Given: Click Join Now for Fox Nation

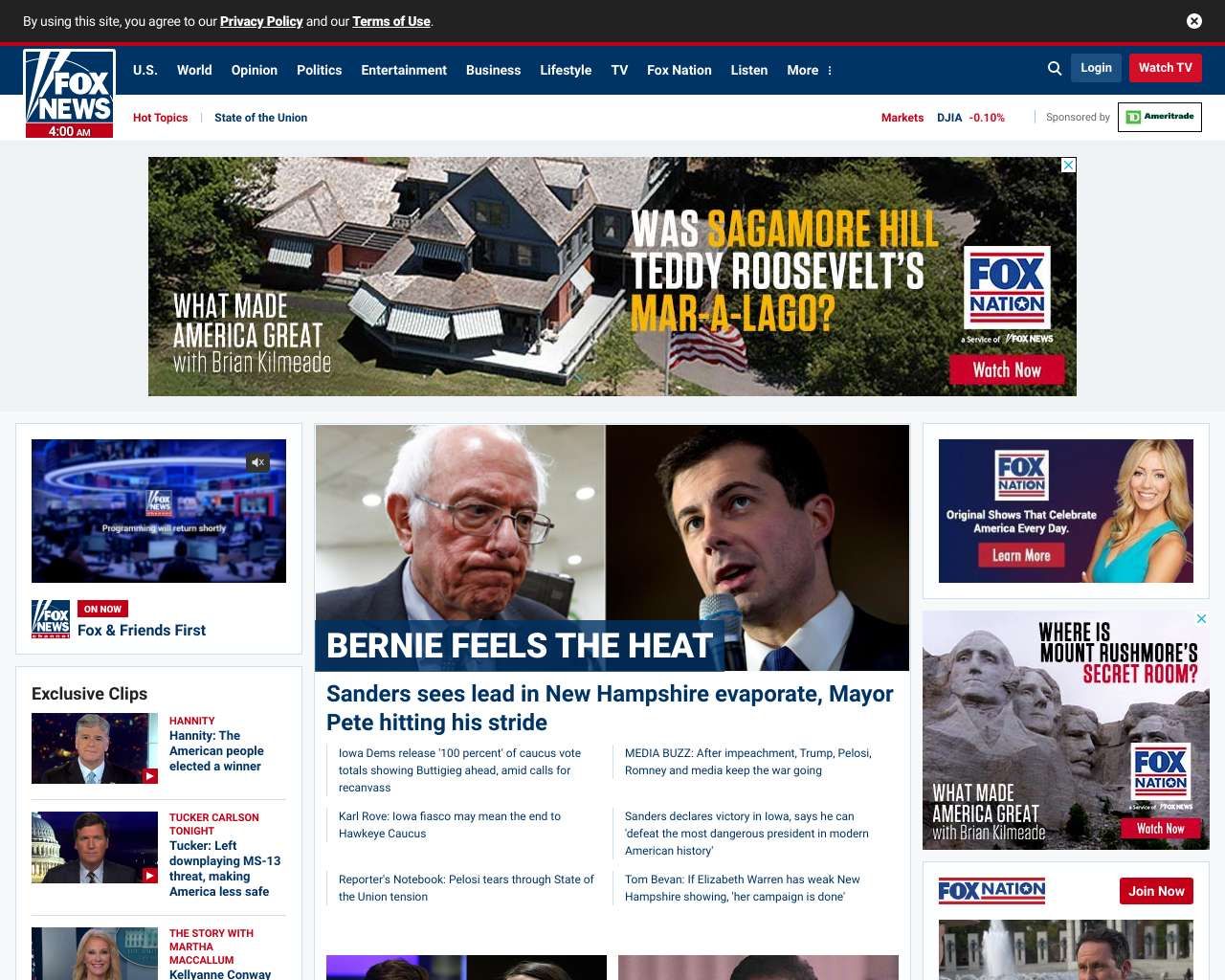Looking at the screenshot, I should click(x=1156, y=891).
